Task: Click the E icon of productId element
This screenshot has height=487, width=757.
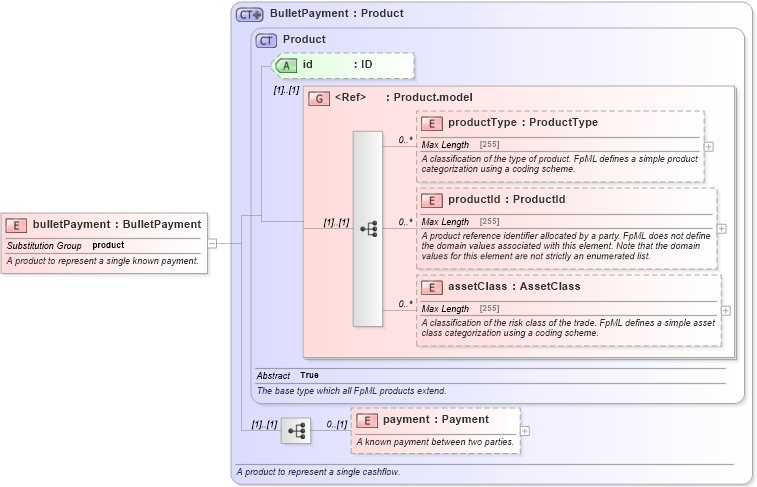Action: (432, 200)
